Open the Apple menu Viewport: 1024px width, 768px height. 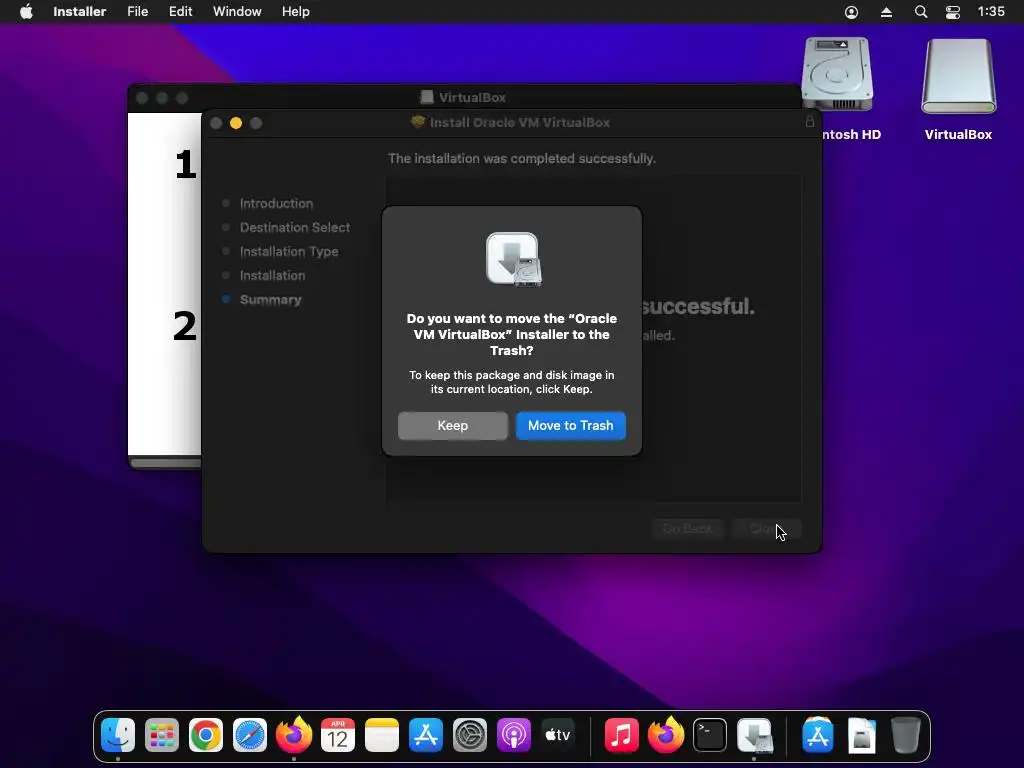coord(26,12)
